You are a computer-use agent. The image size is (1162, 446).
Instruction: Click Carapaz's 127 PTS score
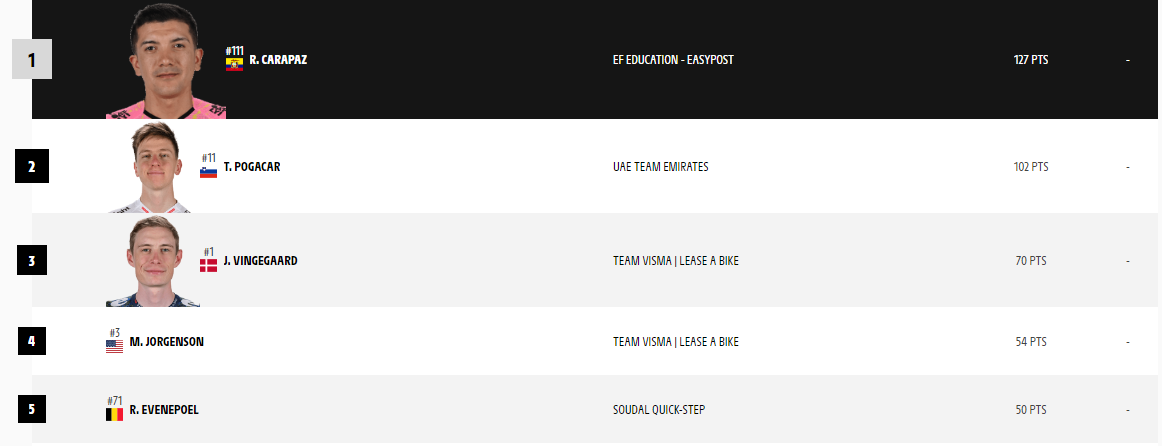1031,60
